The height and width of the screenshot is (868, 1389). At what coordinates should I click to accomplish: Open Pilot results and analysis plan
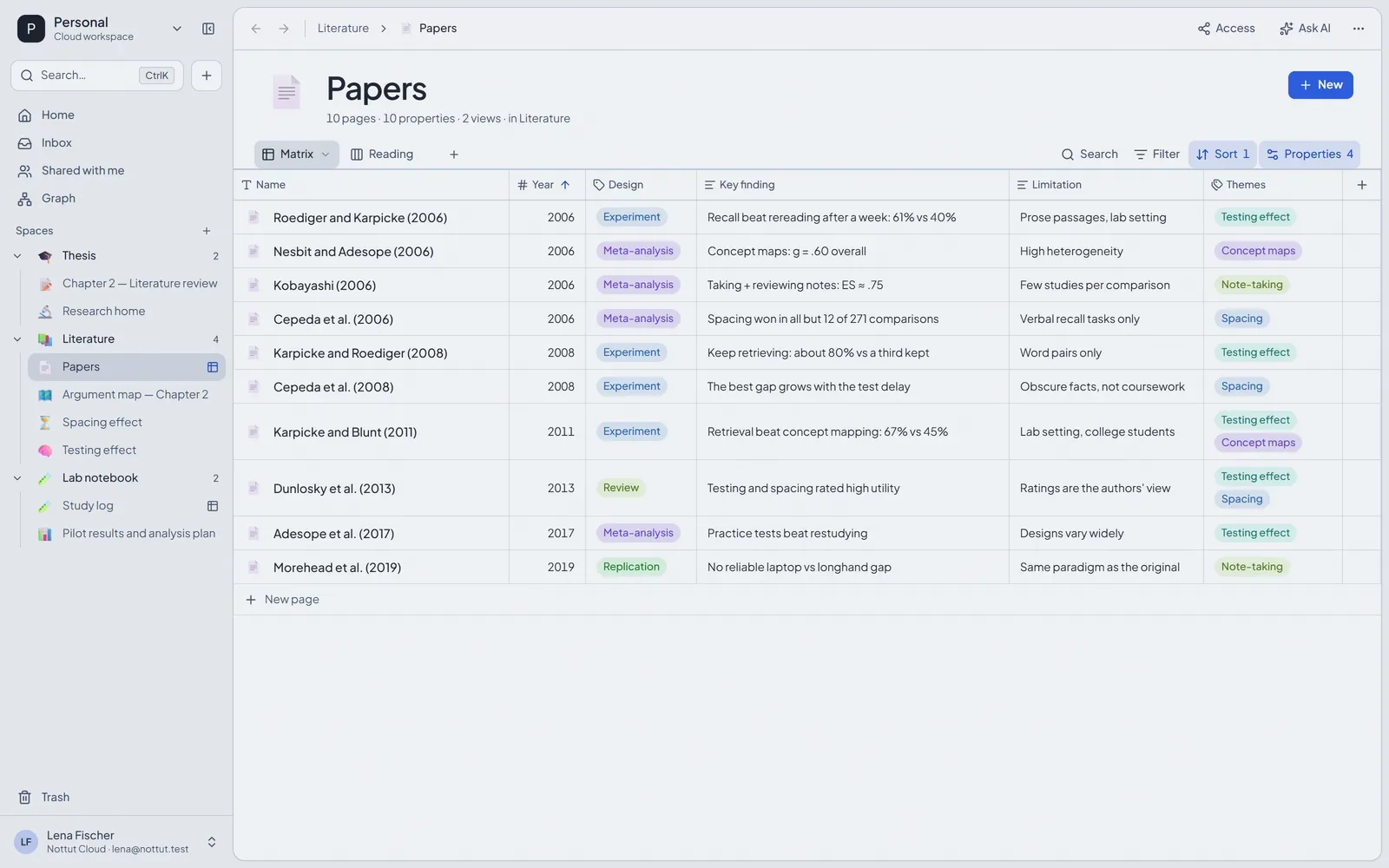click(x=127, y=534)
